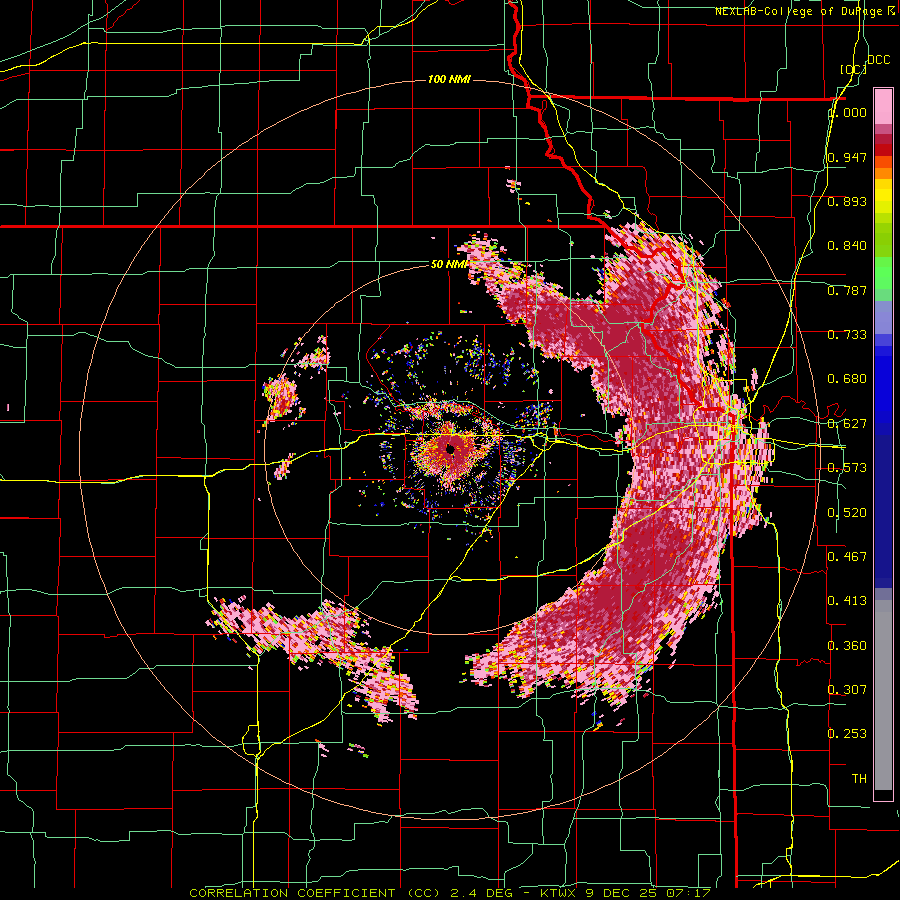
Task: Click the Correlation Coefficient caption at the bottom
Action: pyautogui.click(x=450, y=893)
